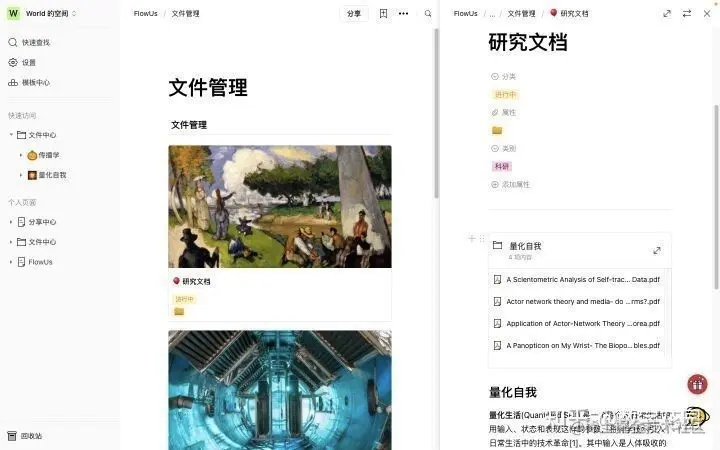Expand the 量化自我 tree item in sidebar

click(21, 175)
